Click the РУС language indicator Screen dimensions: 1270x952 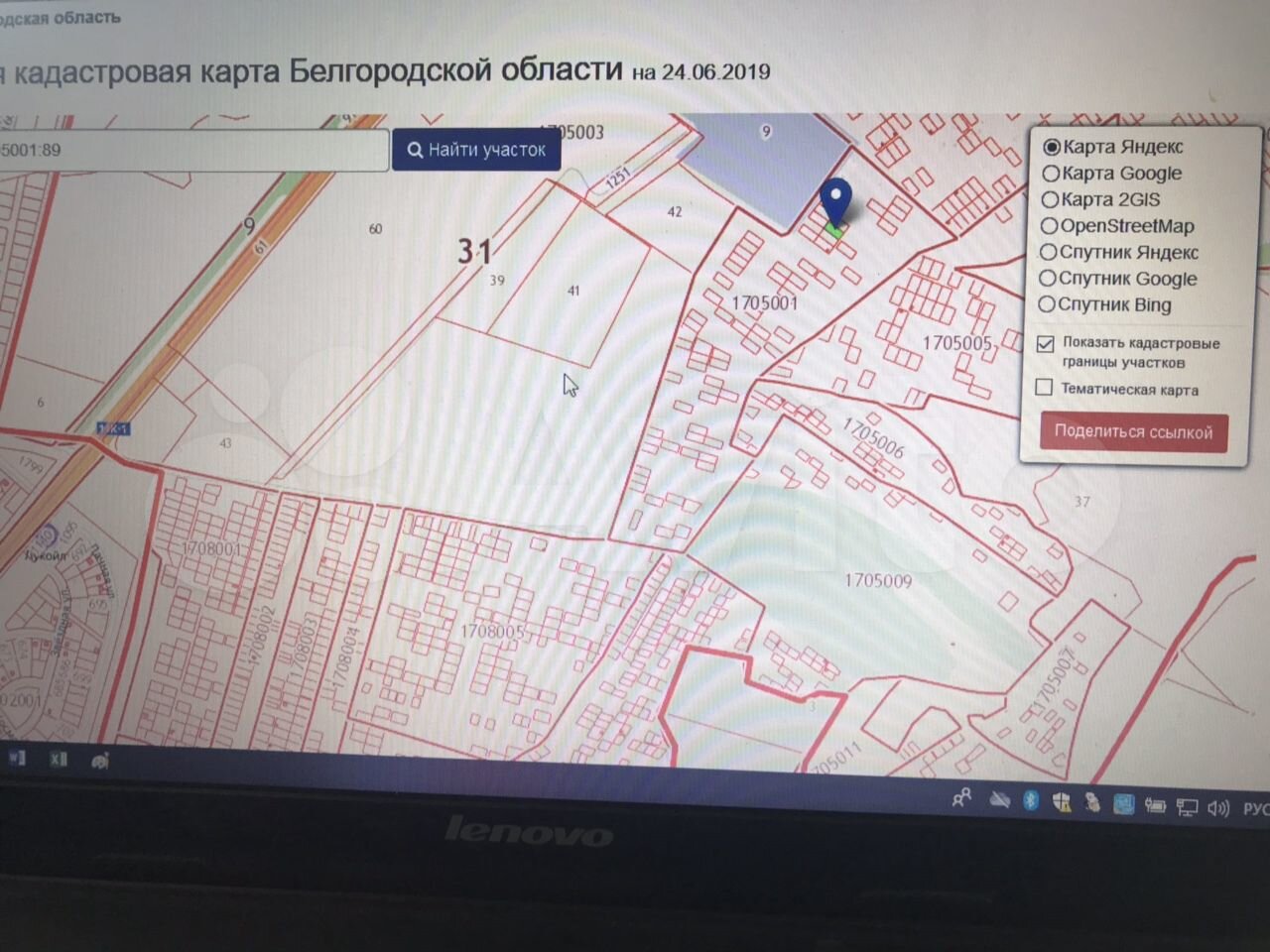coord(1255,809)
